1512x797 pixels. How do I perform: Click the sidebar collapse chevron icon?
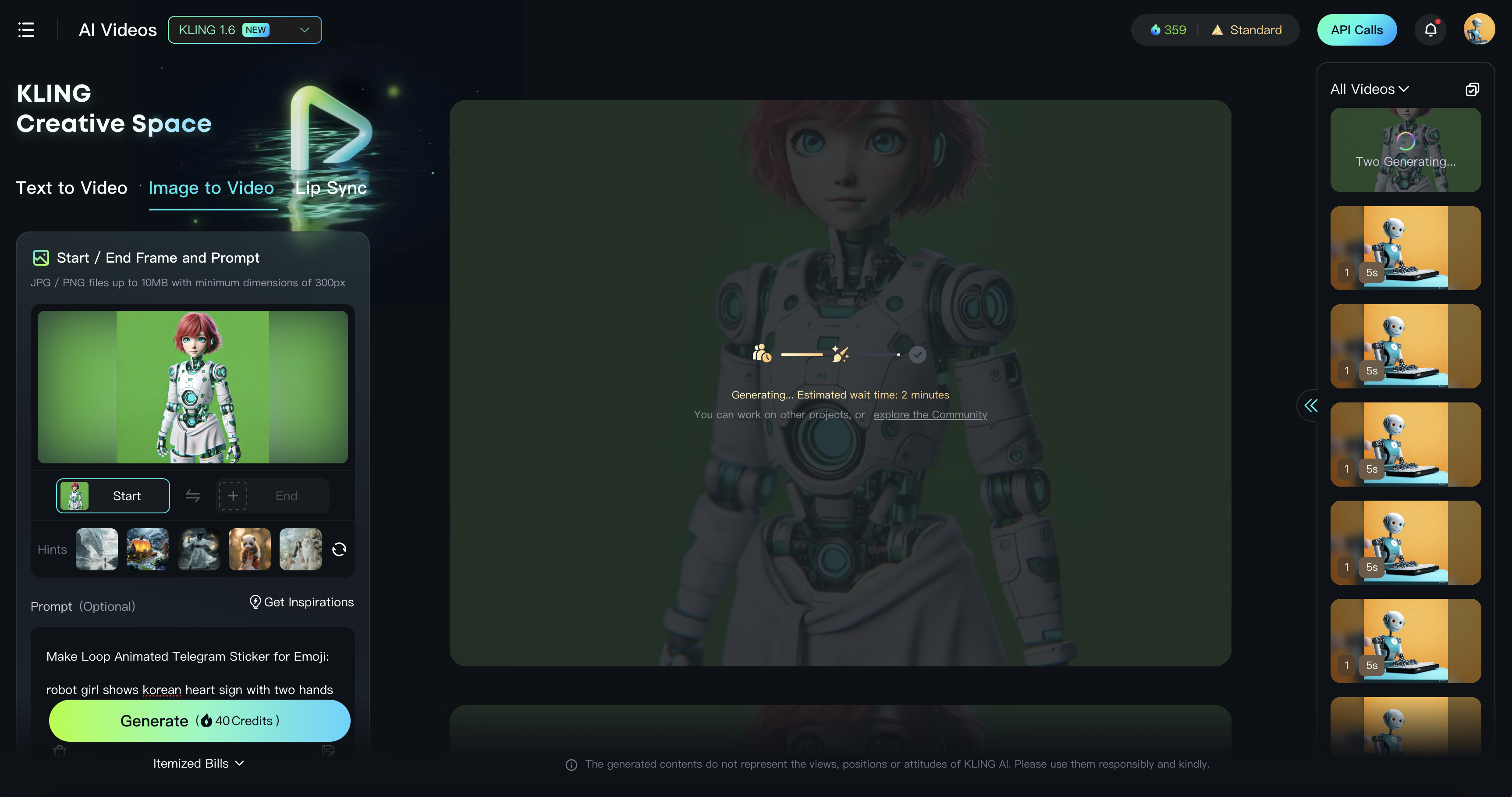[1311, 405]
